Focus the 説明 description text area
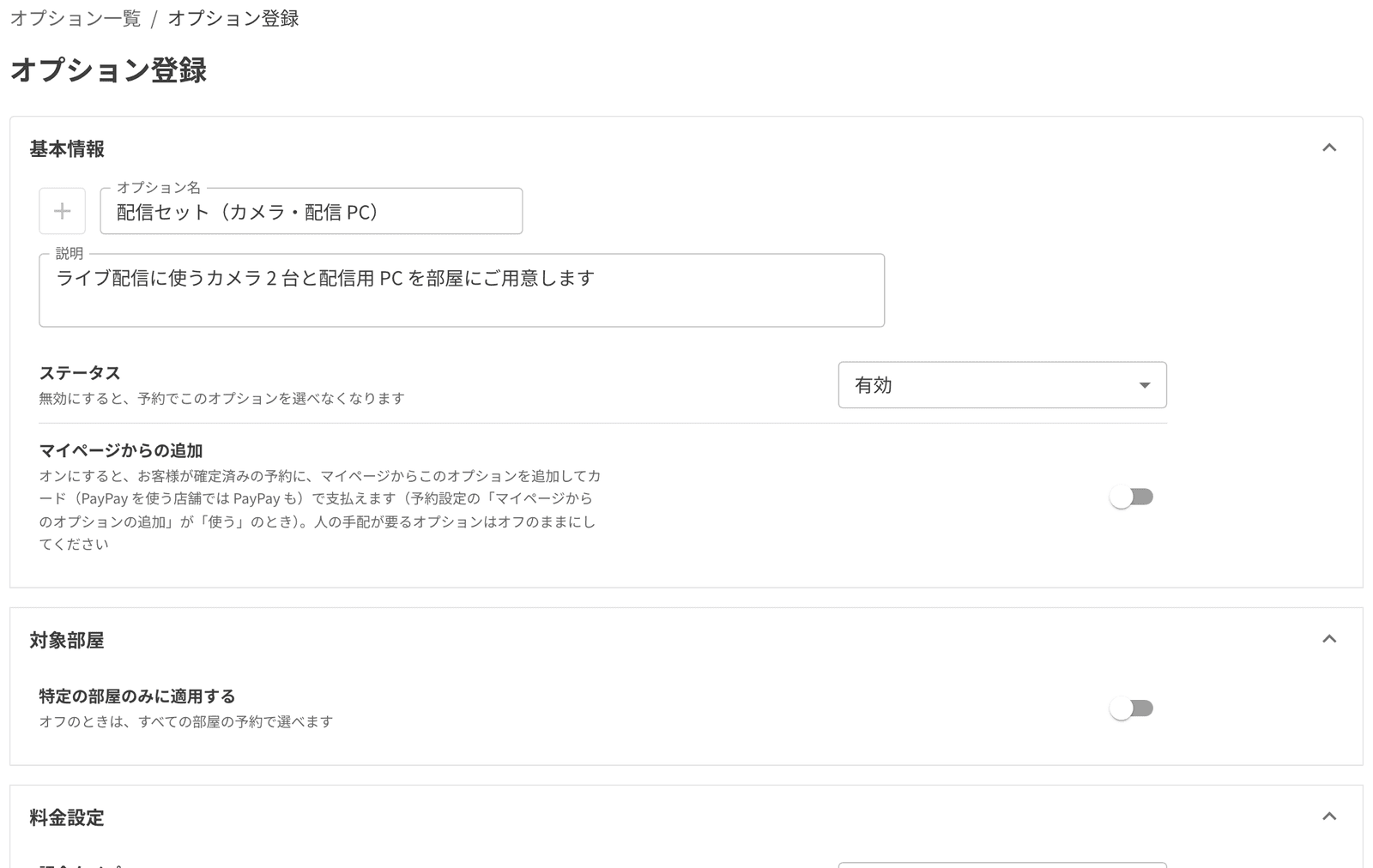This screenshot has width=1373, height=868. pos(462,291)
